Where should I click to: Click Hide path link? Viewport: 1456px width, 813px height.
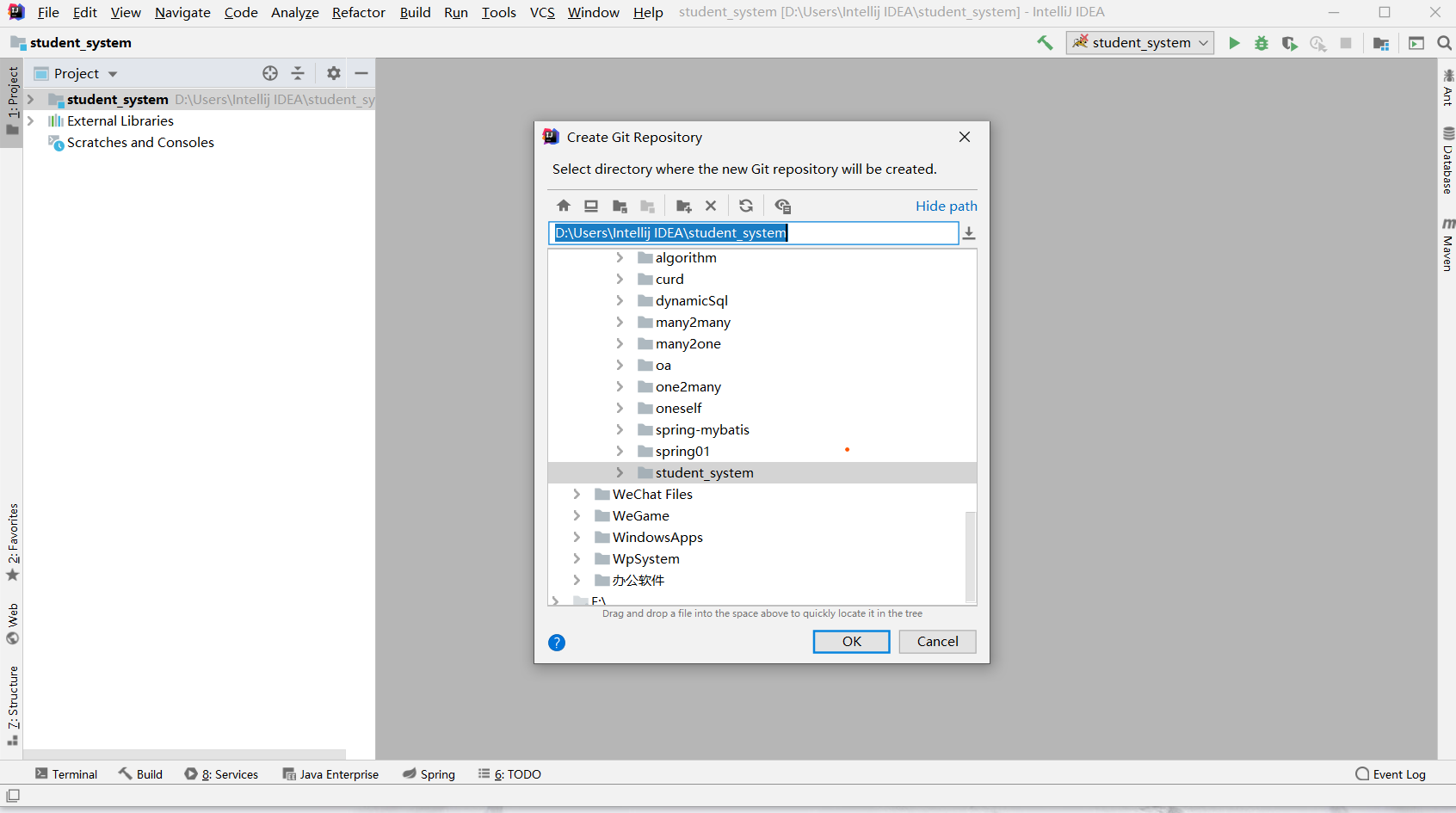click(947, 206)
